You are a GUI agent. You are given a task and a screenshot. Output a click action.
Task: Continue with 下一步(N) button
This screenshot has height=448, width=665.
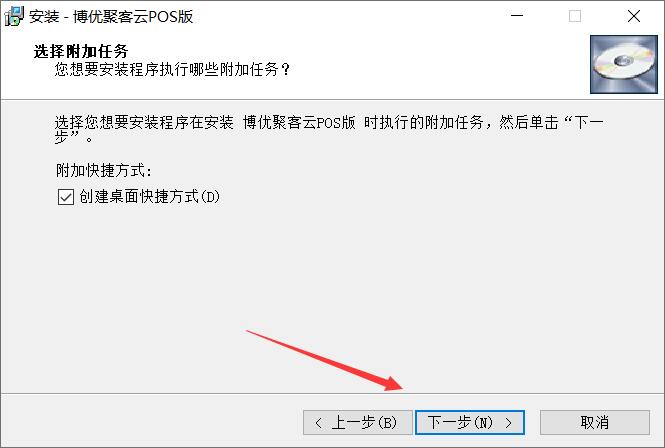[x=470, y=423]
